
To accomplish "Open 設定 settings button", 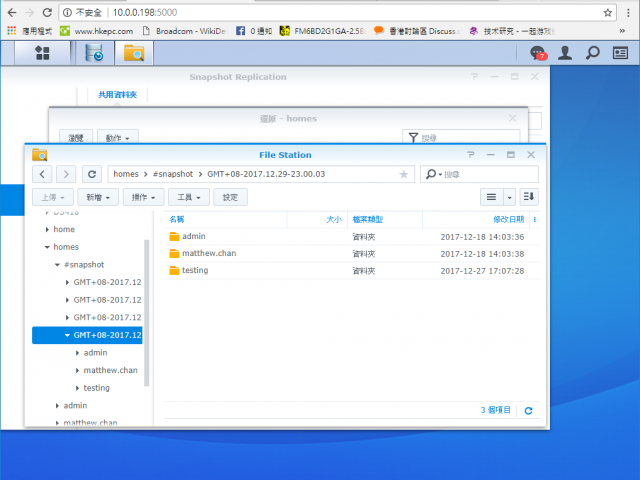I will 230,197.
